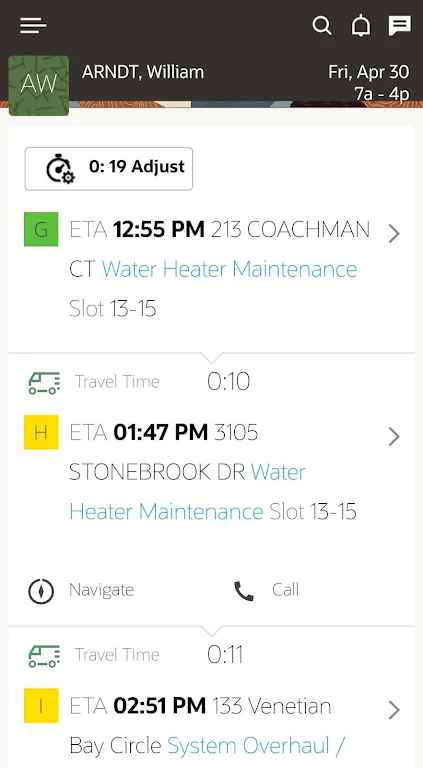Viewport: 423px width, 768px height.
Task: Open the hamburger navigation menu
Action: point(33,25)
